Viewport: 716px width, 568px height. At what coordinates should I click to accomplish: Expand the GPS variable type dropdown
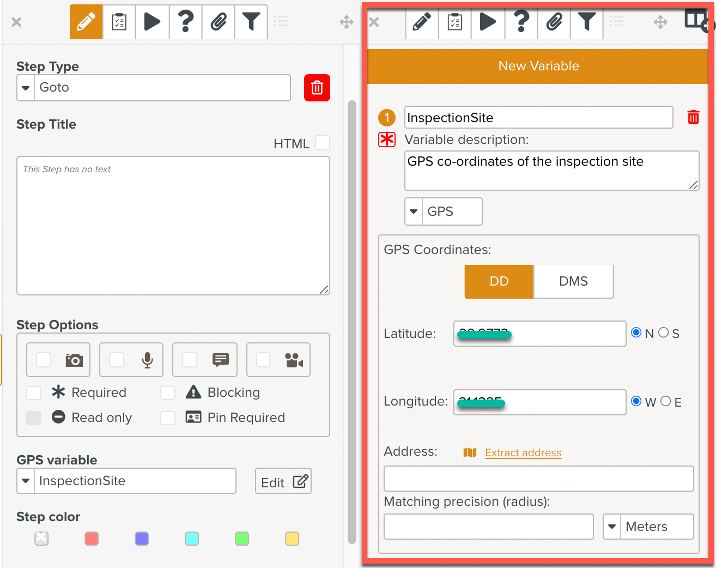click(x=443, y=212)
